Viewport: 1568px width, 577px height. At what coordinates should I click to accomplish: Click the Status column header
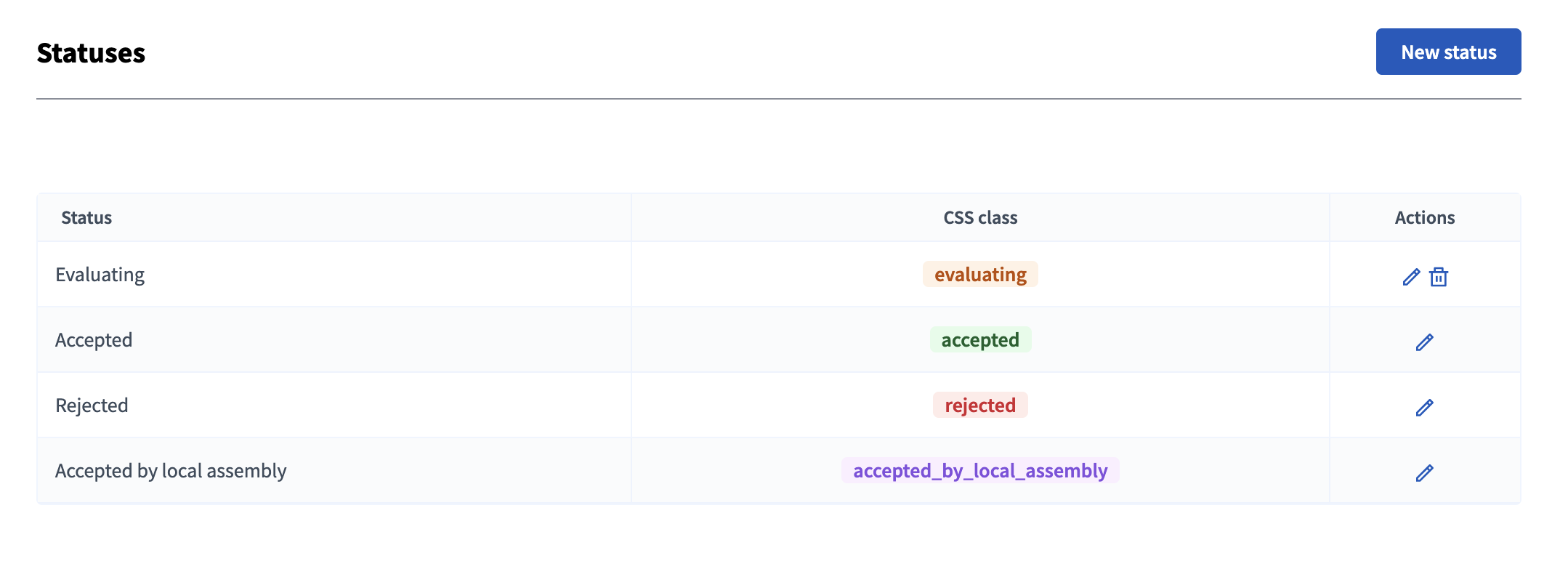[86, 218]
